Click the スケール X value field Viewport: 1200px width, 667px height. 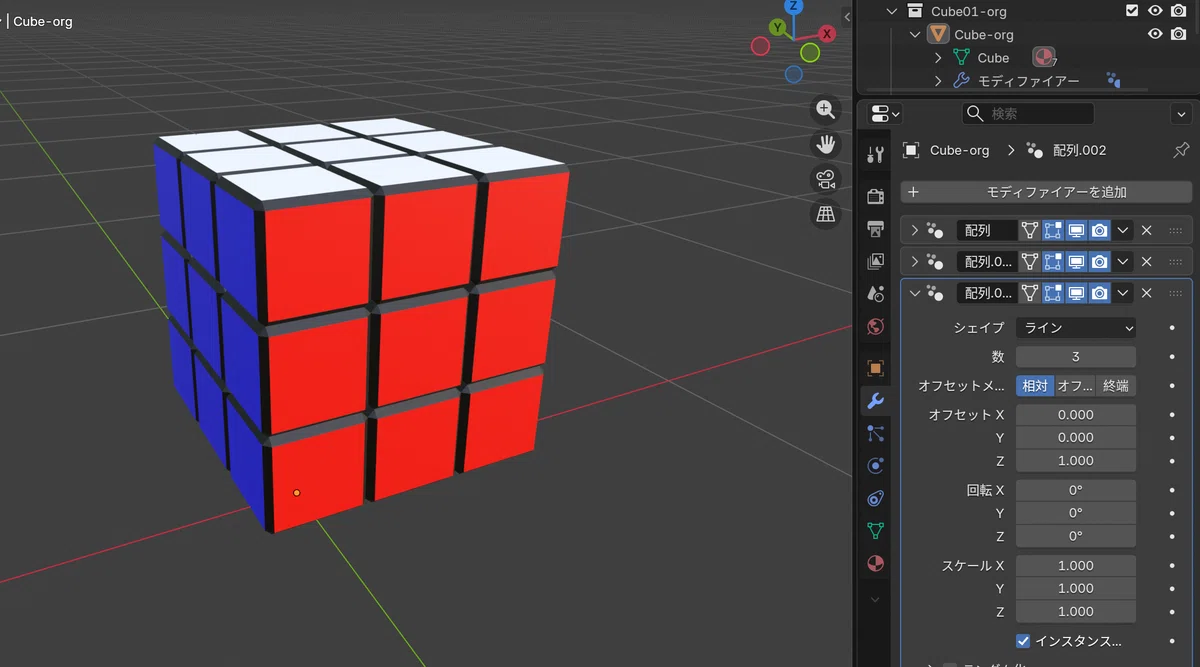[x=1076, y=565]
